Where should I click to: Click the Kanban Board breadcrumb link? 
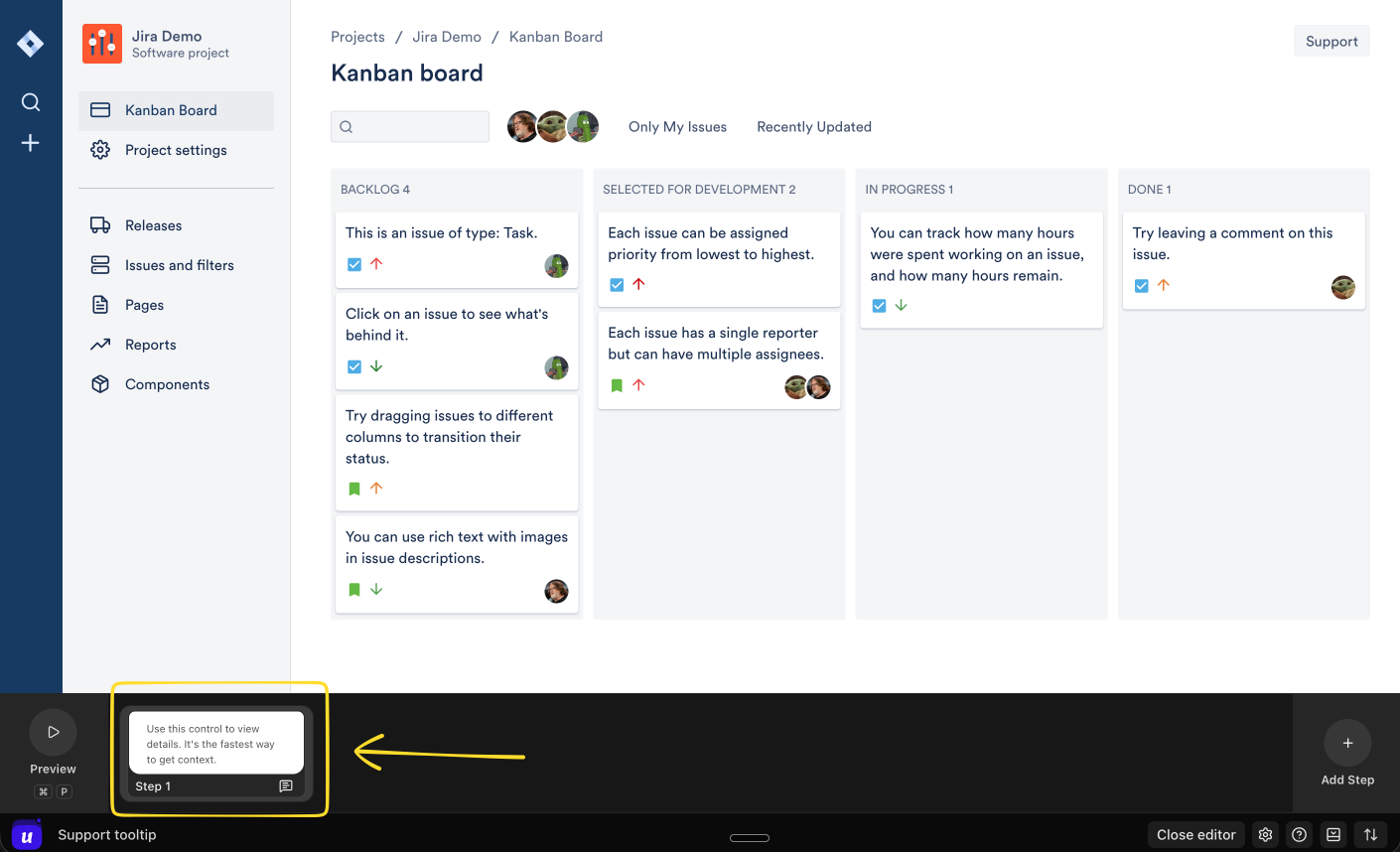556,37
